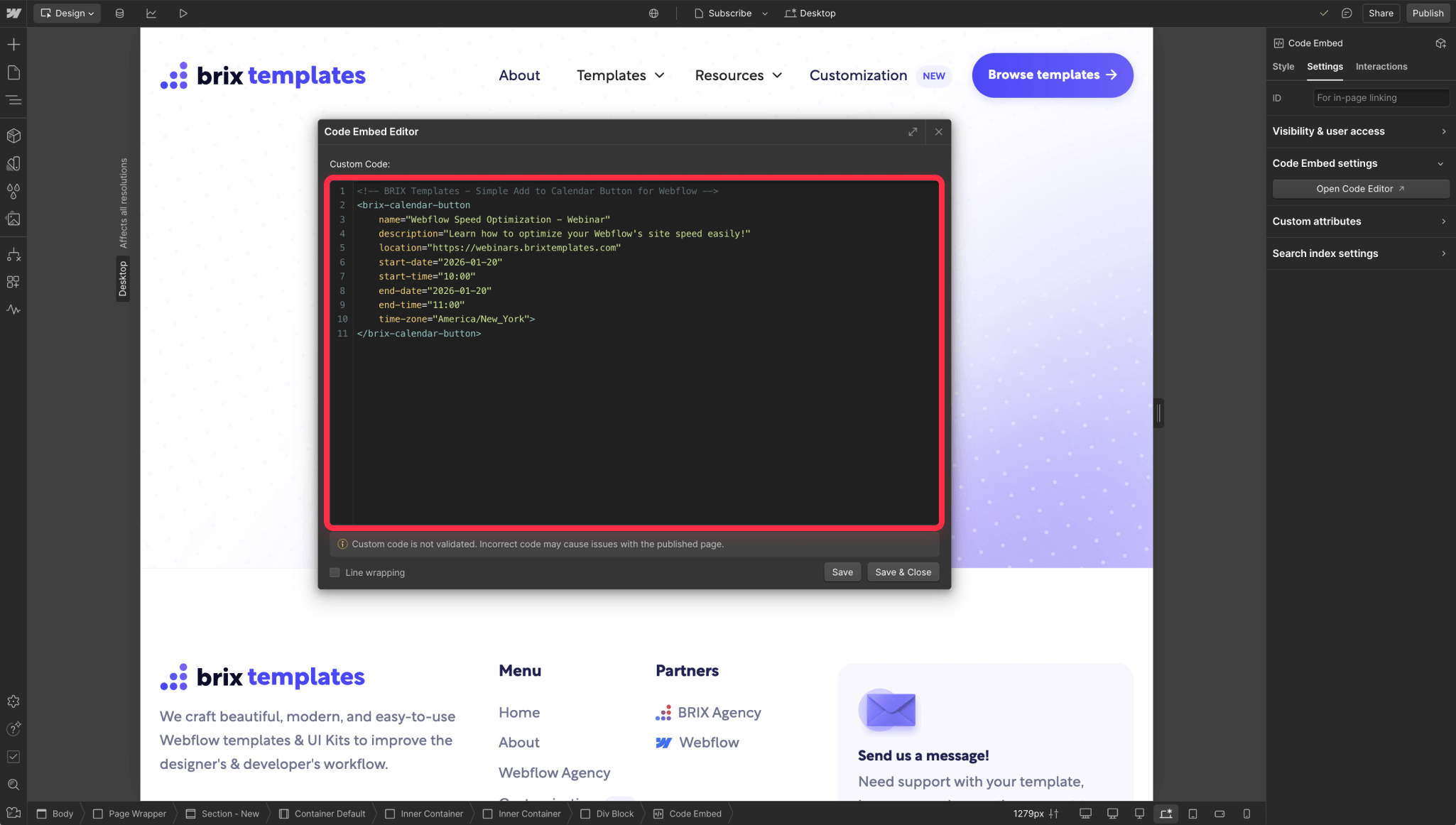Click Open Code Editor button

1360,189
